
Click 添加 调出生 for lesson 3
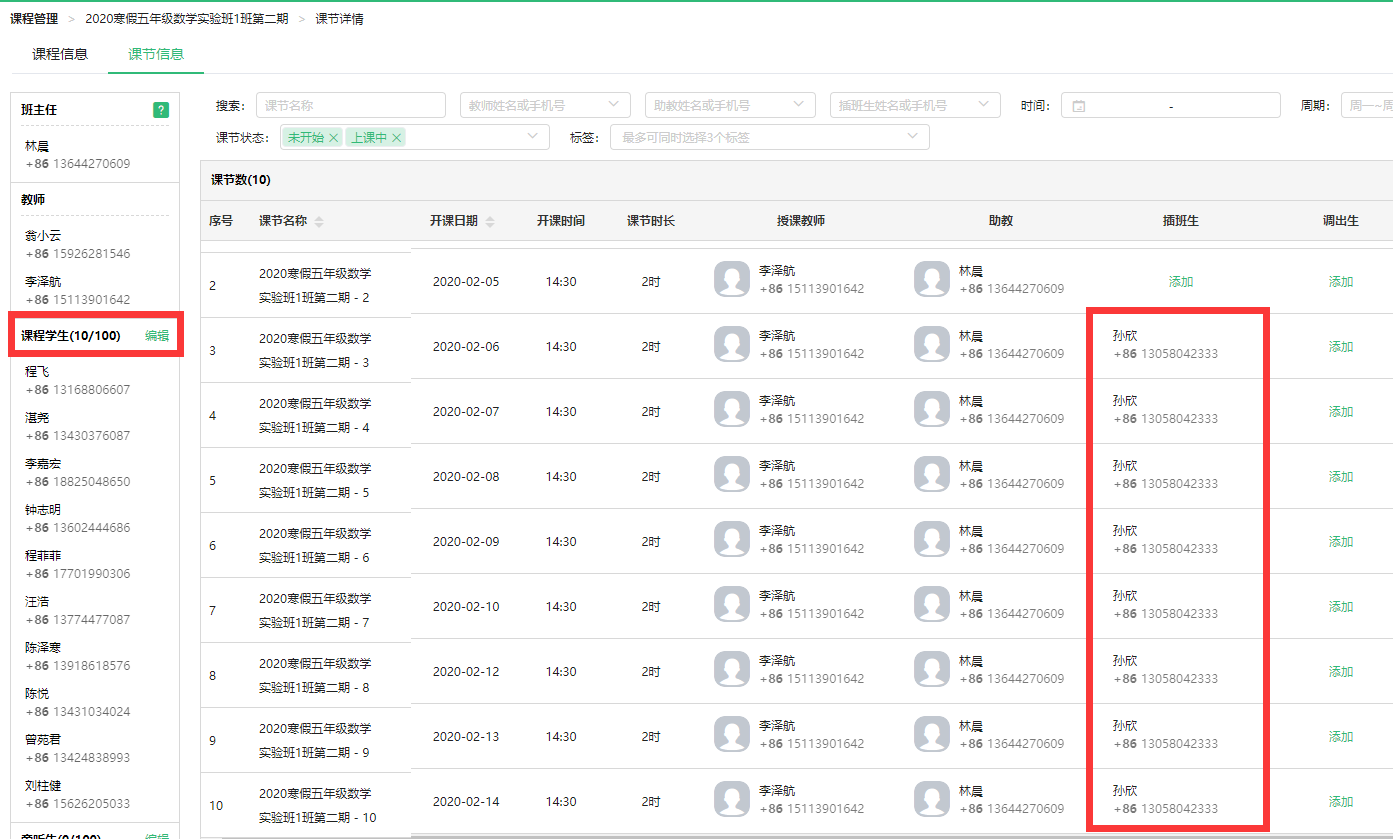1341,347
